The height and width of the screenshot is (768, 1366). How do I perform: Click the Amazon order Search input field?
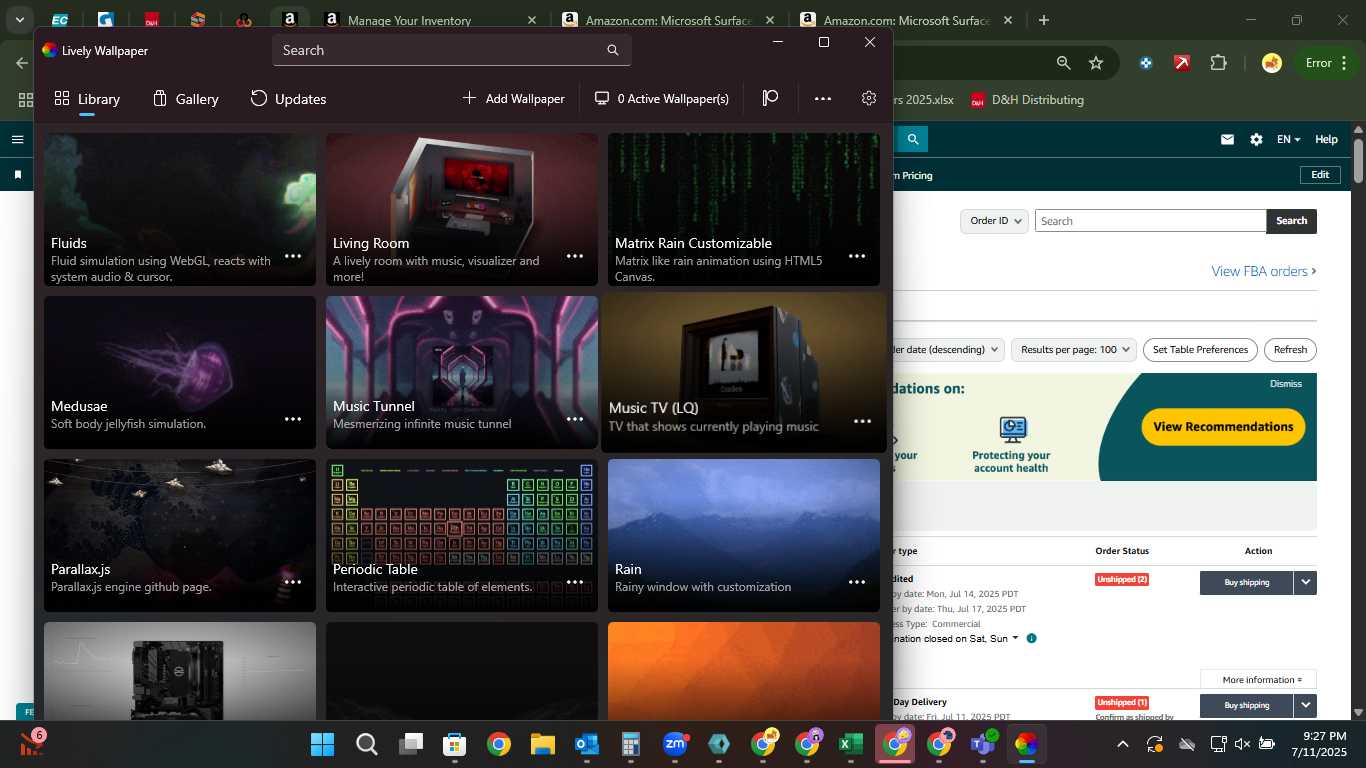tap(1150, 221)
